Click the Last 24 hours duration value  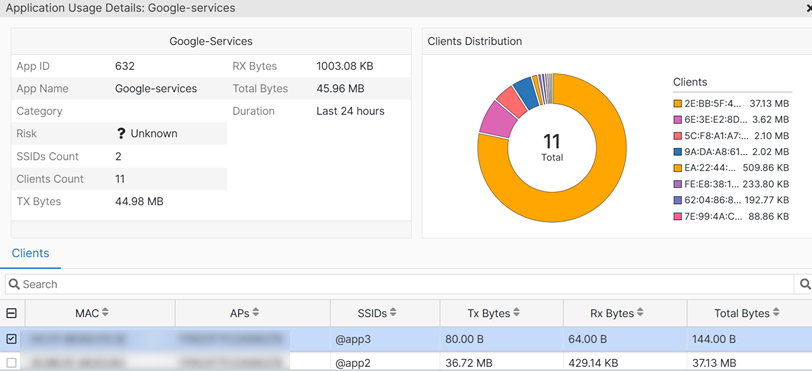pyautogui.click(x=350, y=111)
